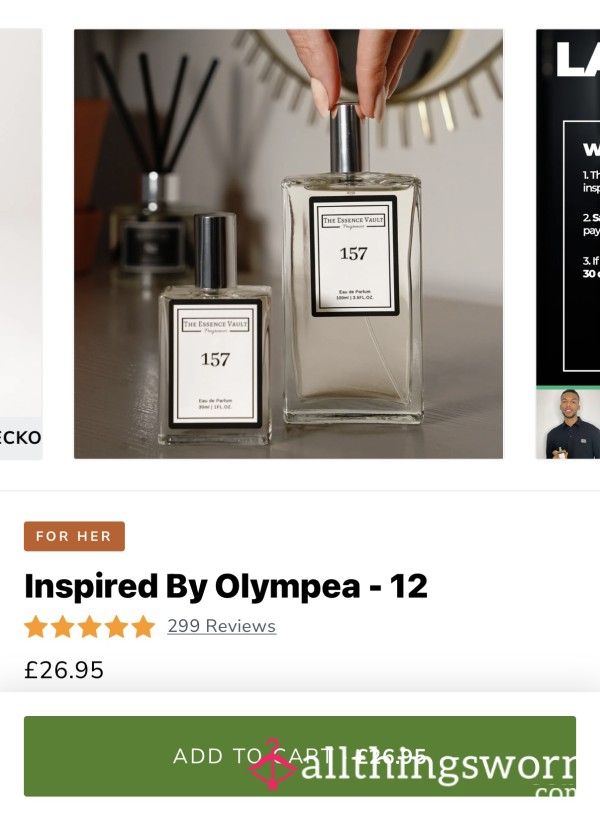Click the pink hanger watermark icon
Image resolution: width=600 pixels, height=819 pixels.
click(272, 764)
